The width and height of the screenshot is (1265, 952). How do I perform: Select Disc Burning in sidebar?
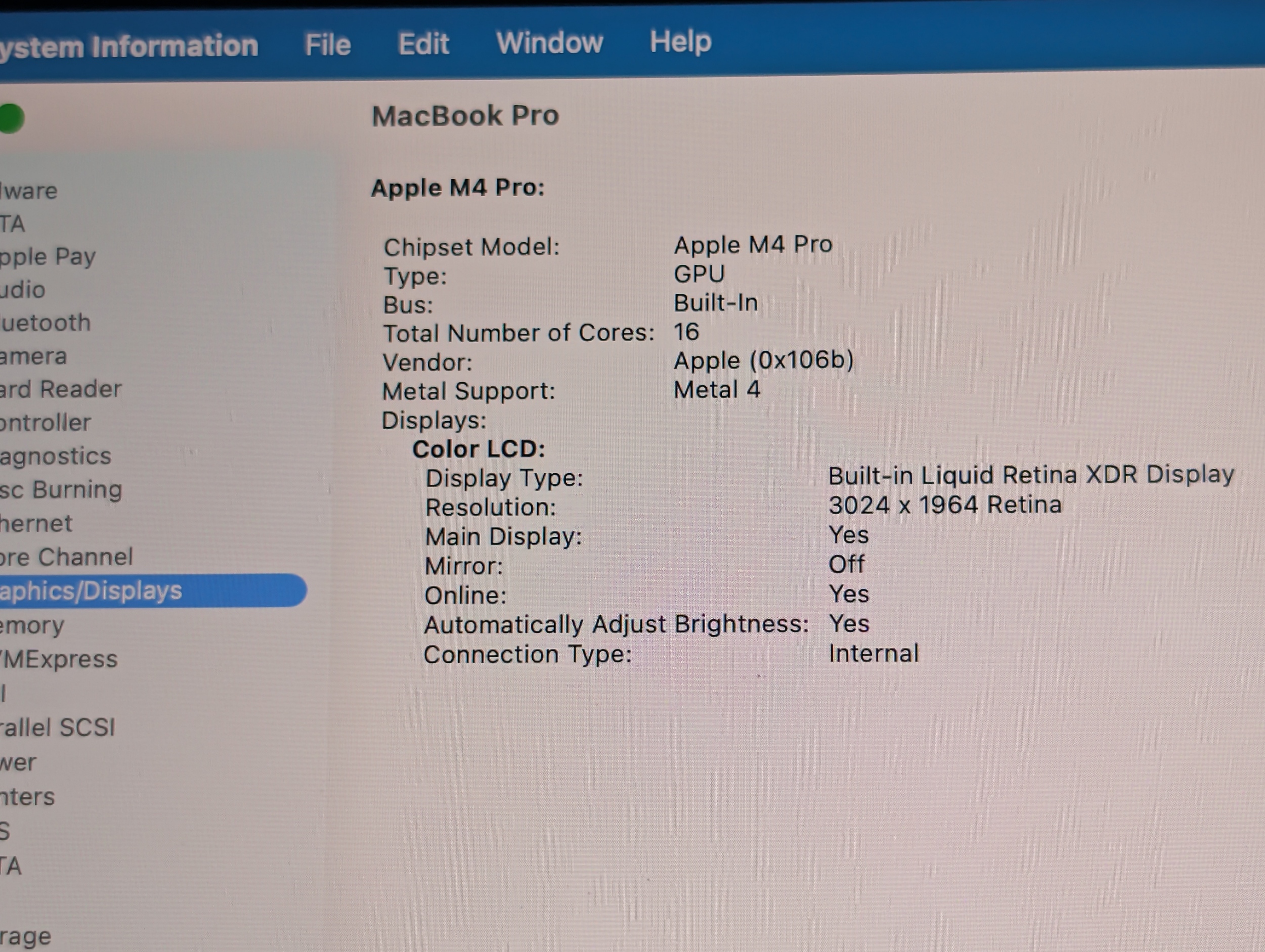(x=61, y=490)
